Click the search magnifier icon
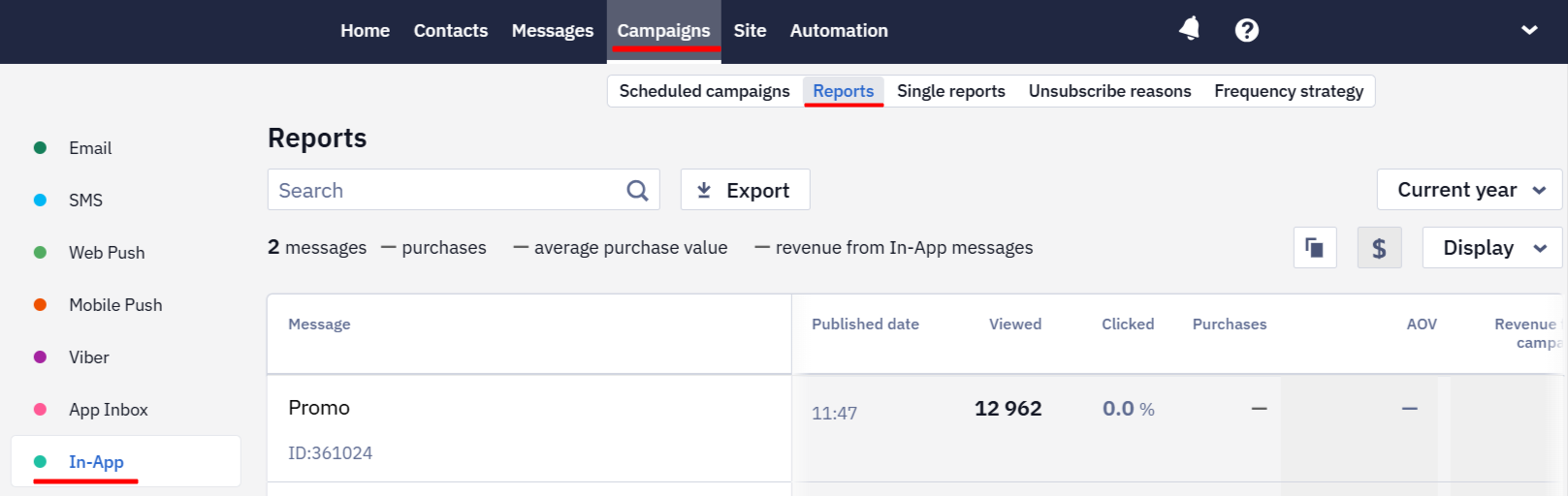Viewport: 1568px width, 496px height. [637, 191]
